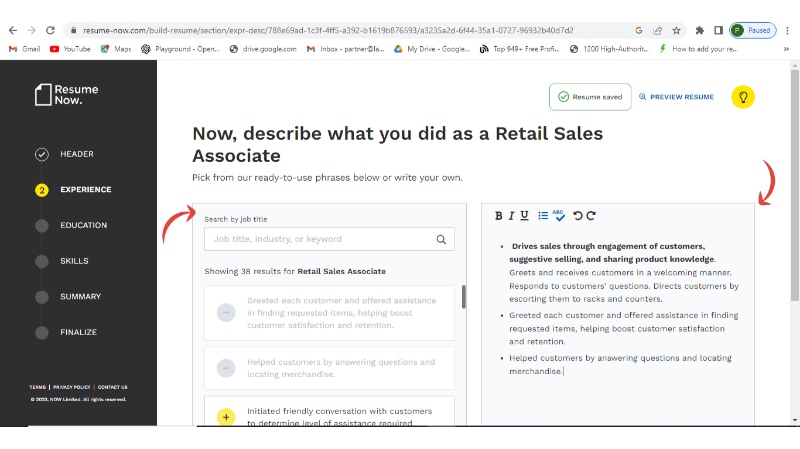The height and width of the screenshot is (449, 800).
Task: Redo last edit in the editor
Action: (591, 216)
